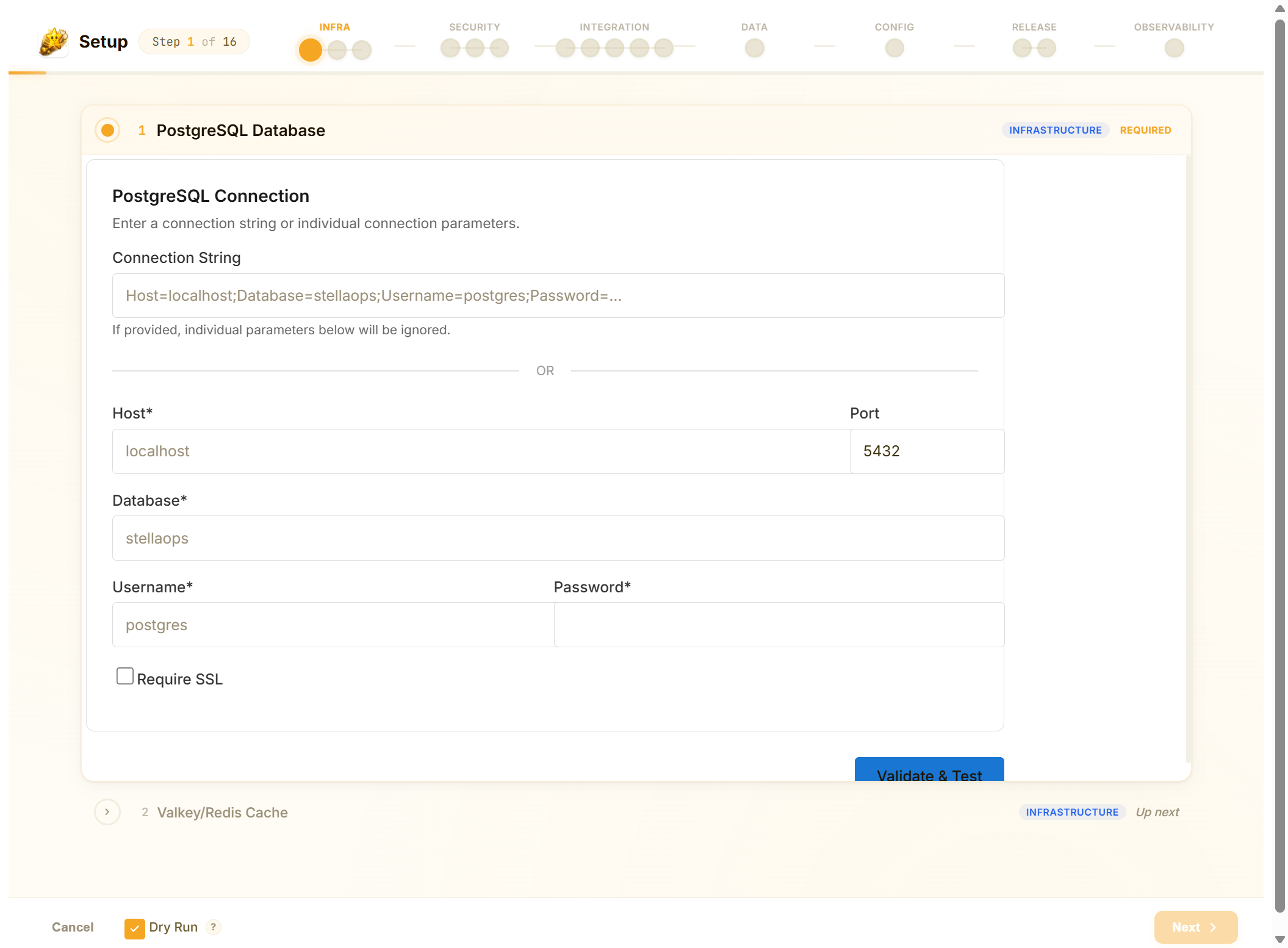Click the Dry Run help question icon
The image size is (1288, 948).
click(213, 927)
